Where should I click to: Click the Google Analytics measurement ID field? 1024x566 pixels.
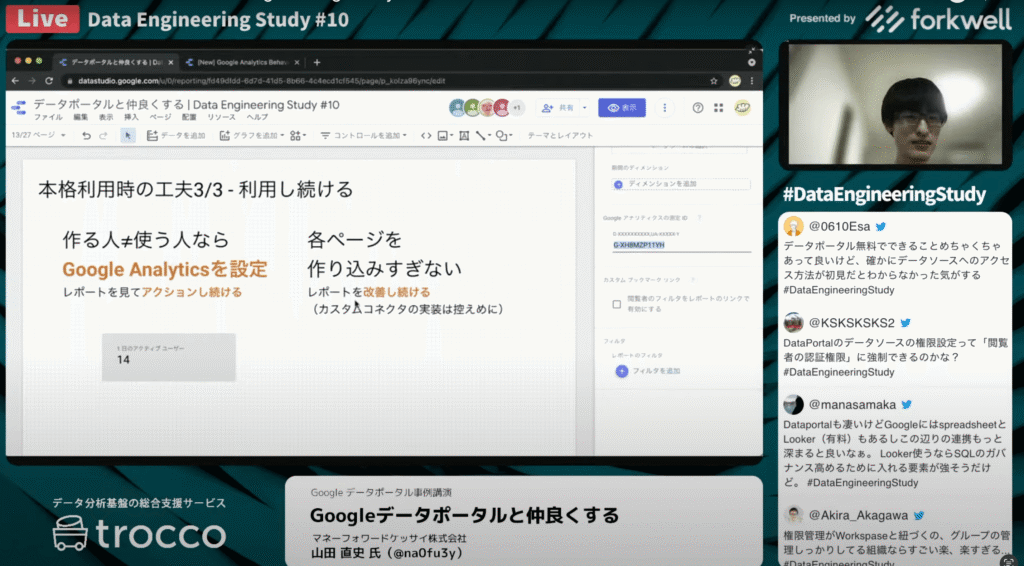point(680,244)
